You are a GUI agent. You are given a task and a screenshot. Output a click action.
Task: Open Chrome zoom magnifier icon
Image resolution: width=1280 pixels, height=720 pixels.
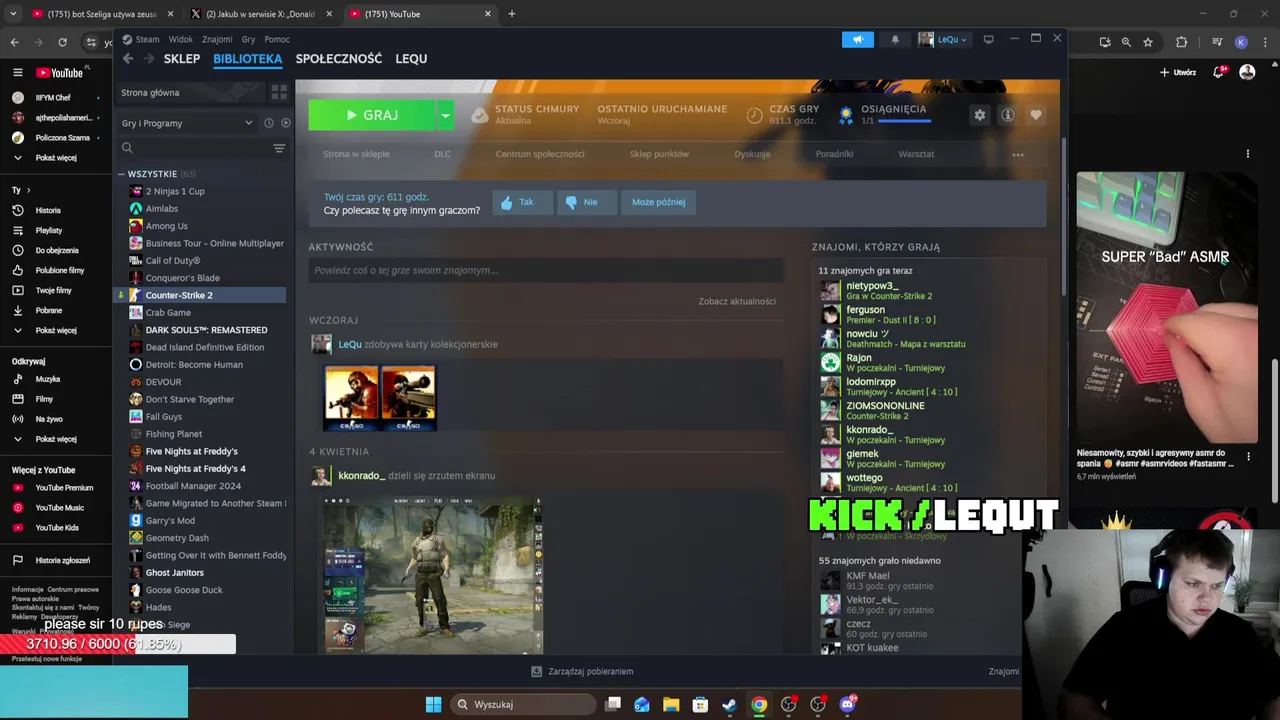pos(1126,42)
